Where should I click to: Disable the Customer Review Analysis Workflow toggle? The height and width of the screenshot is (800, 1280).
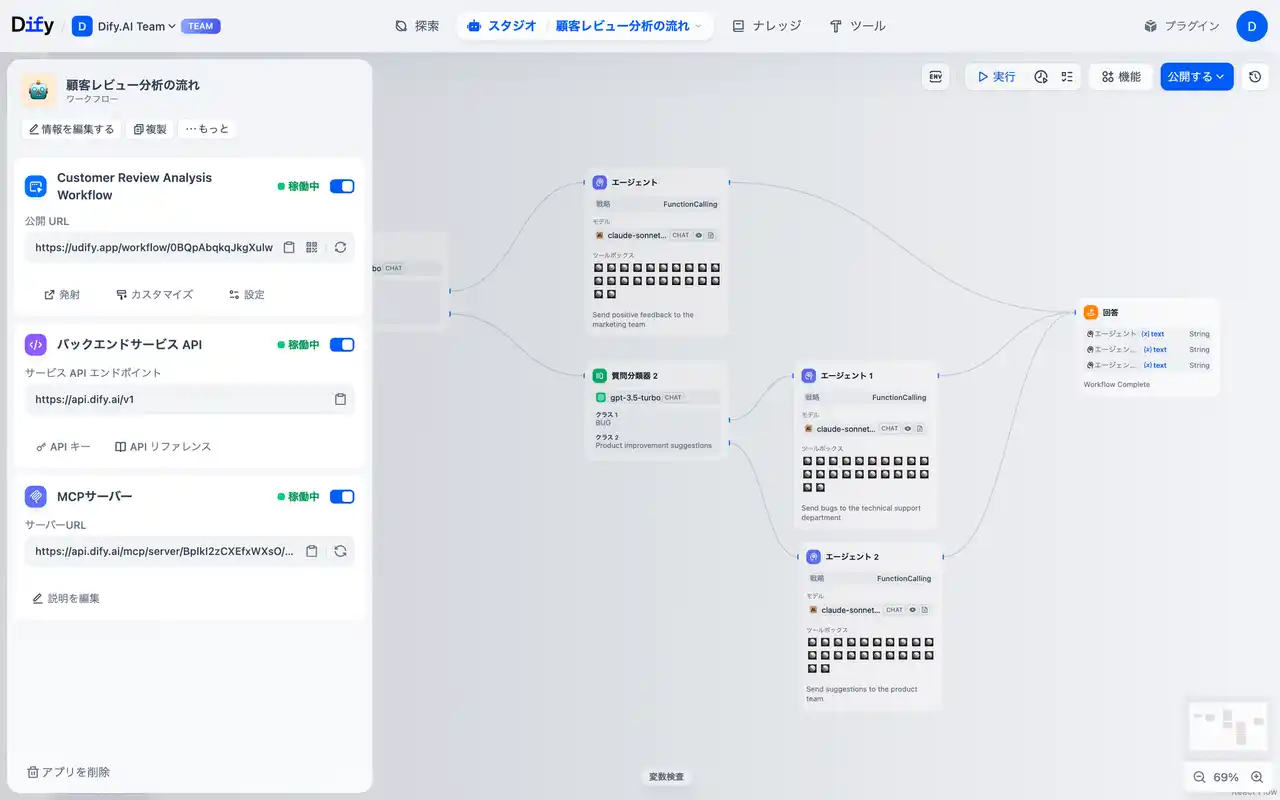tap(342, 186)
